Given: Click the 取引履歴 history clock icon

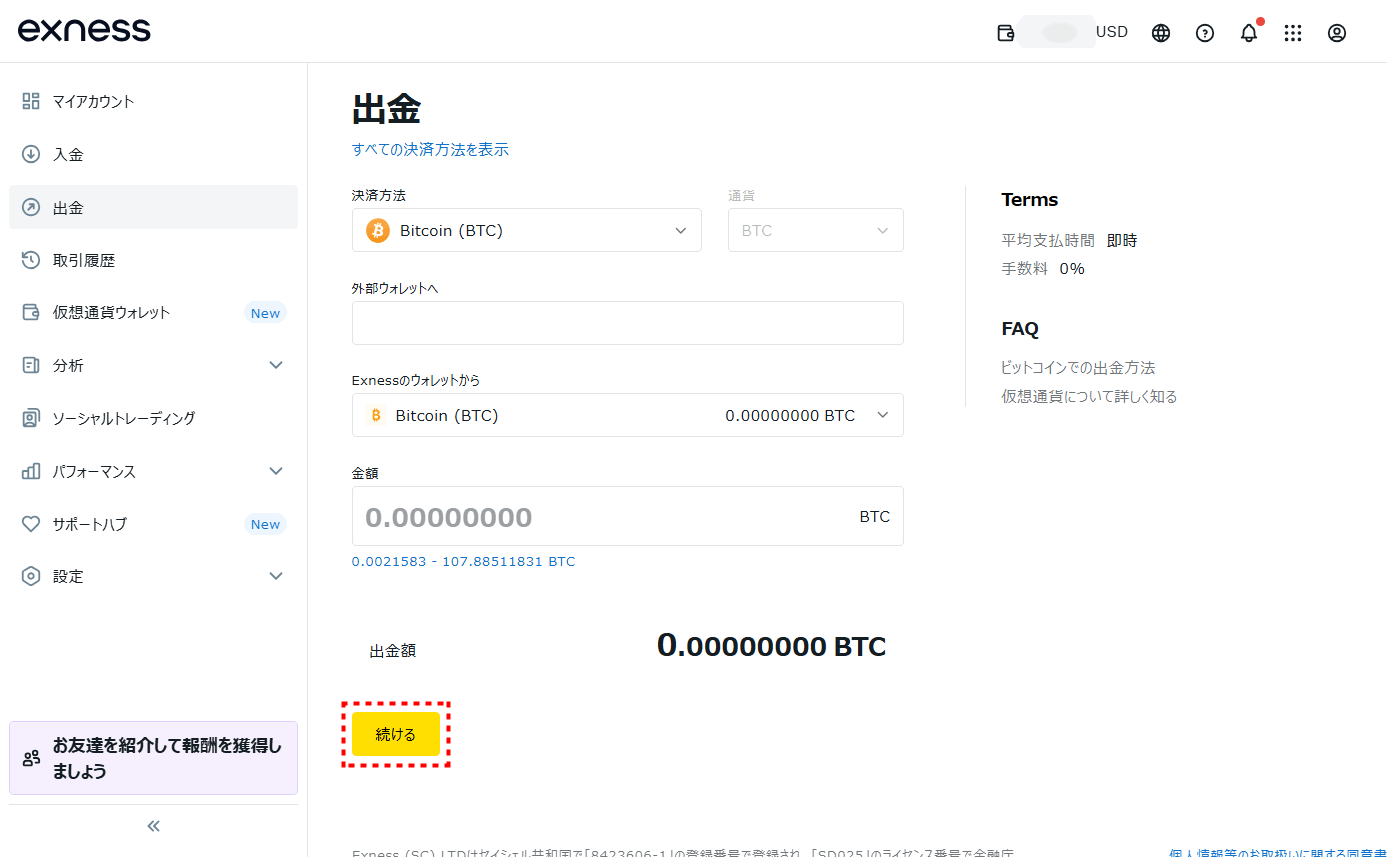Looking at the screenshot, I should [x=31, y=260].
